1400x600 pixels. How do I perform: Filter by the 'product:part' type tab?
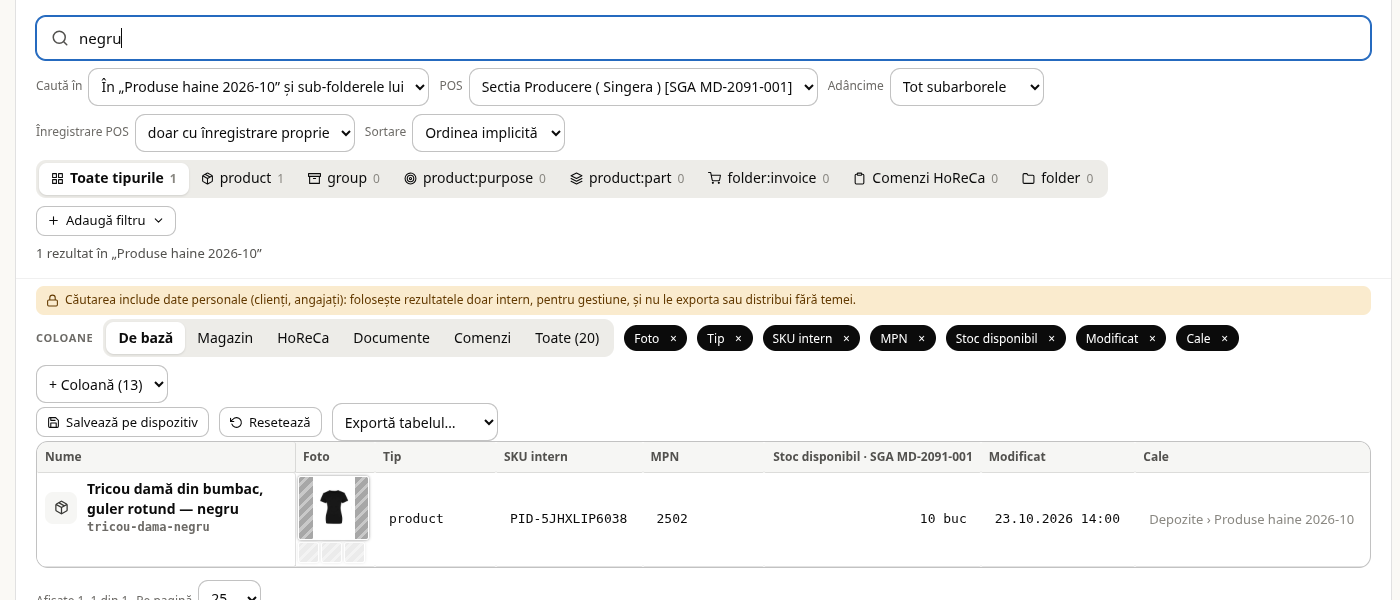[x=627, y=179]
